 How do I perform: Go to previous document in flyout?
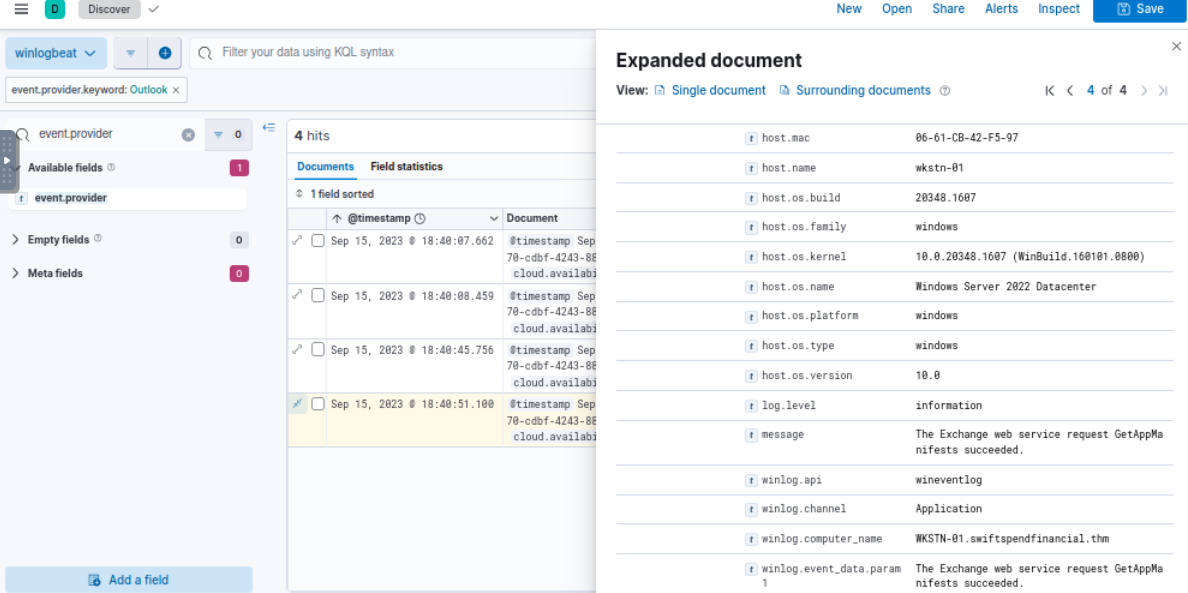(x=1070, y=91)
